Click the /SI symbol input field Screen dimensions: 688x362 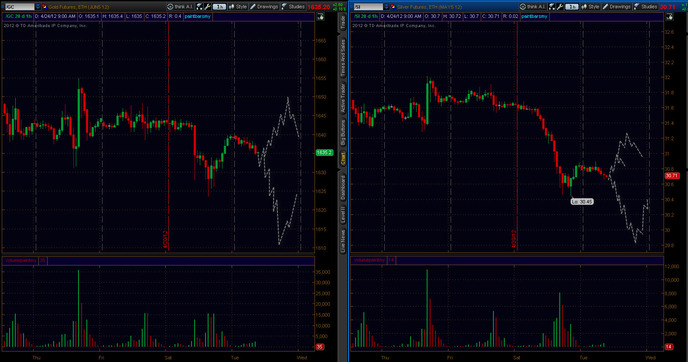tap(368, 7)
